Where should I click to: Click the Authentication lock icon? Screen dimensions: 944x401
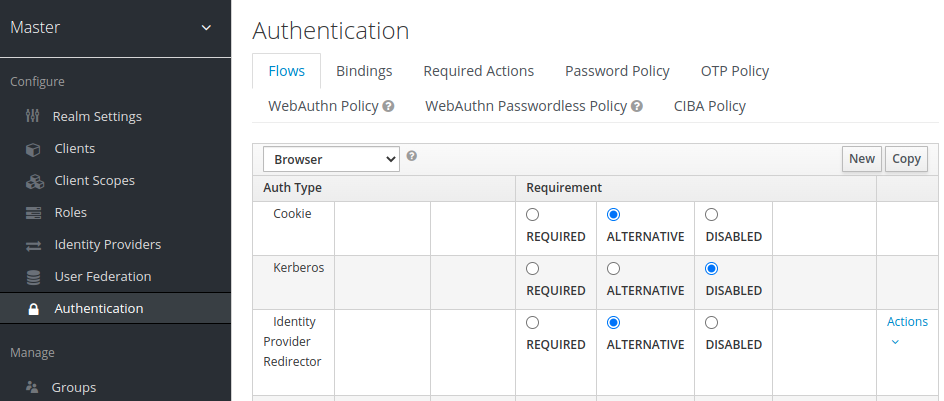tap(34, 309)
